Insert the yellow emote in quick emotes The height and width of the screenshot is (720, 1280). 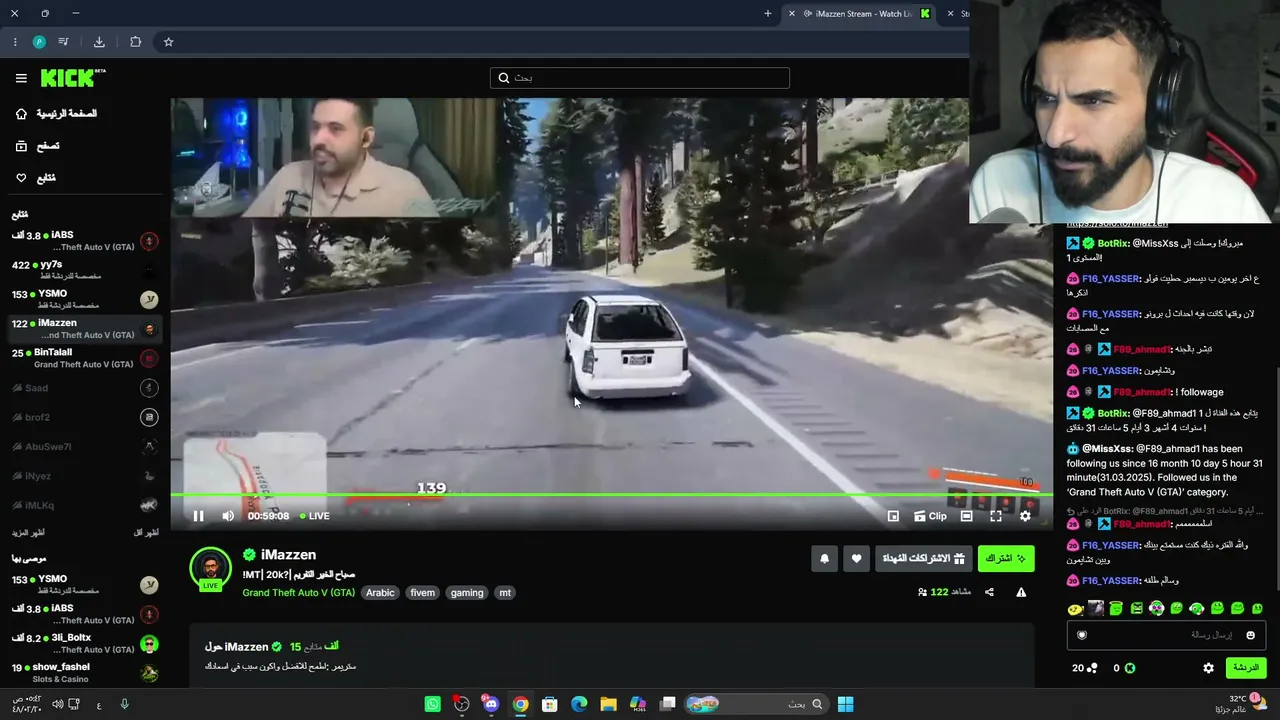pos(1075,608)
